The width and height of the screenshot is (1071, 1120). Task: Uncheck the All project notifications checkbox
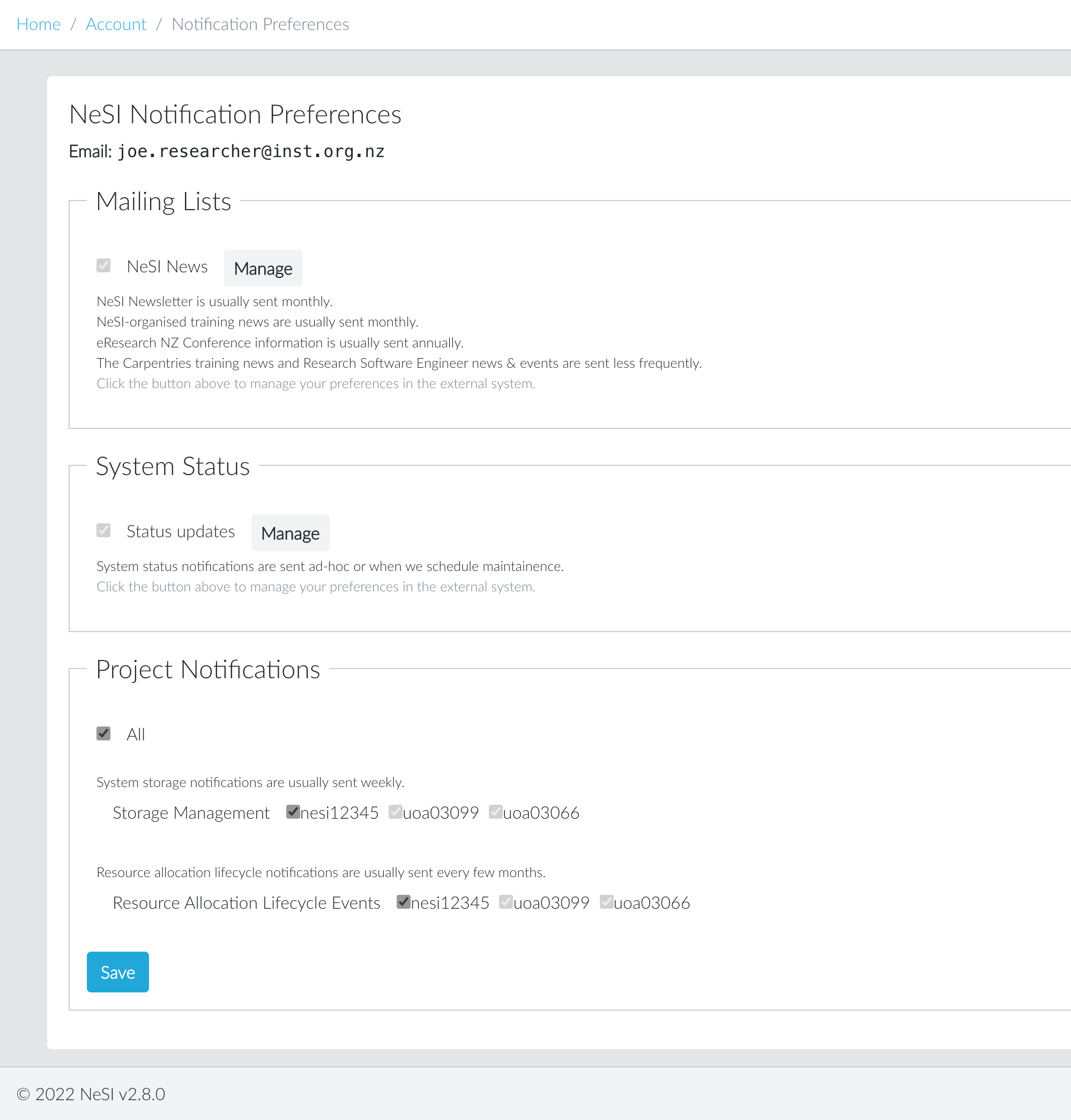click(x=103, y=733)
